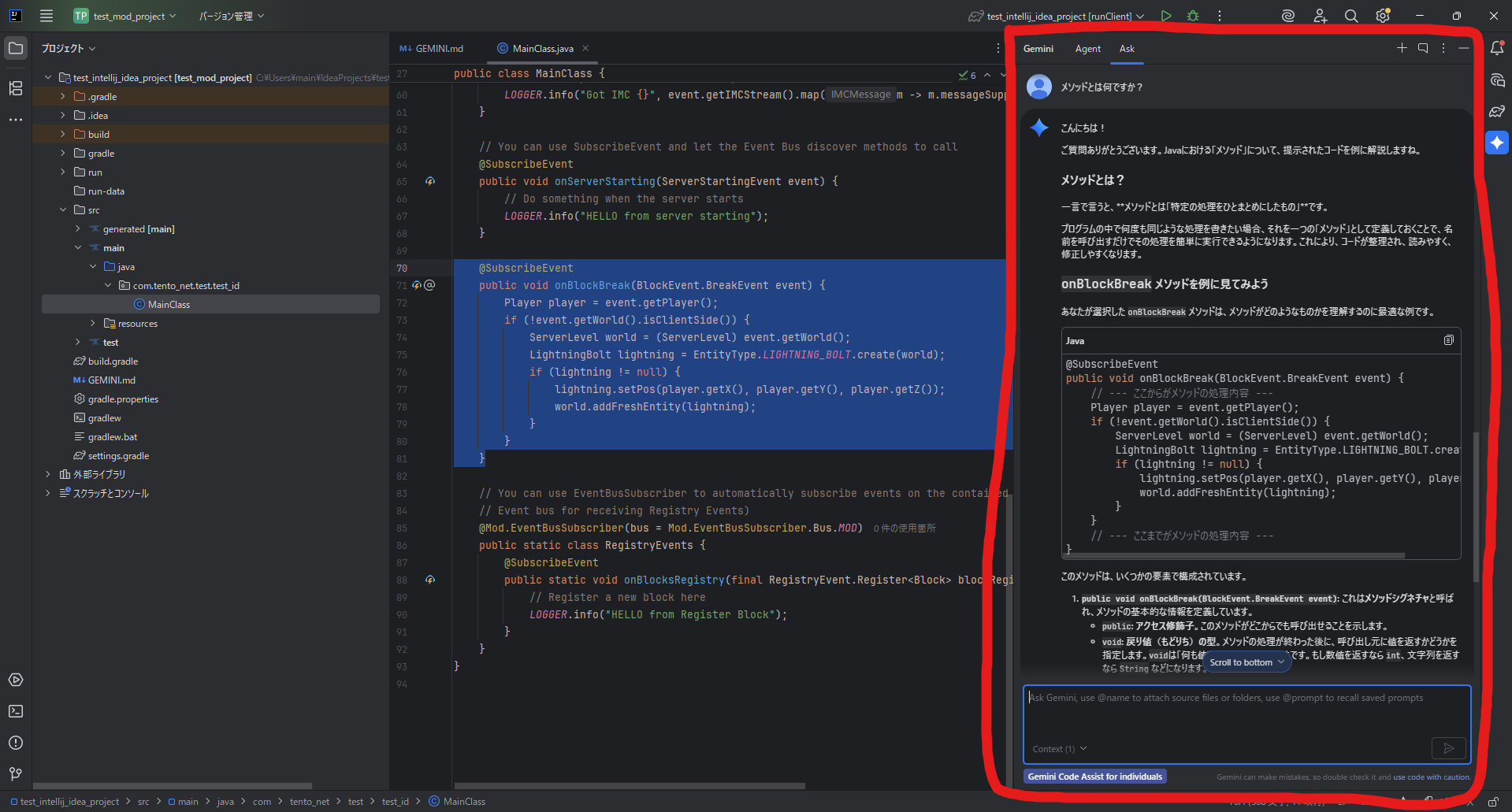Open the Search Everywhere magnifier icon
Viewport: 1512px width, 812px height.
point(1351,16)
